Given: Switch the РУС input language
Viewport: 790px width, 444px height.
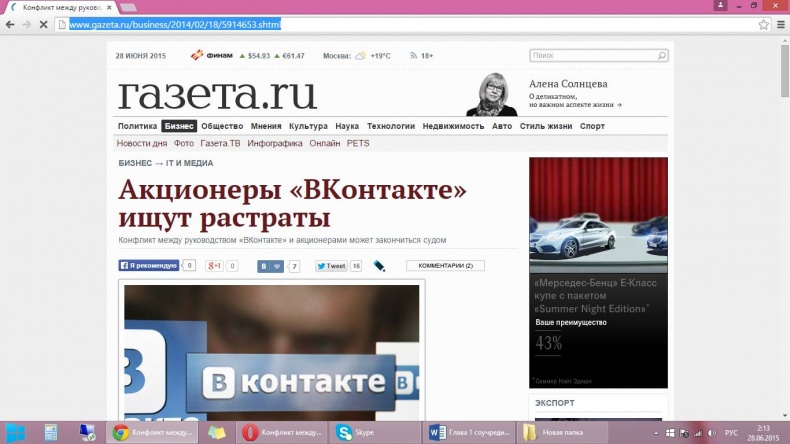Looking at the screenshot, I should pyautogui.click(x=731, y=433).
